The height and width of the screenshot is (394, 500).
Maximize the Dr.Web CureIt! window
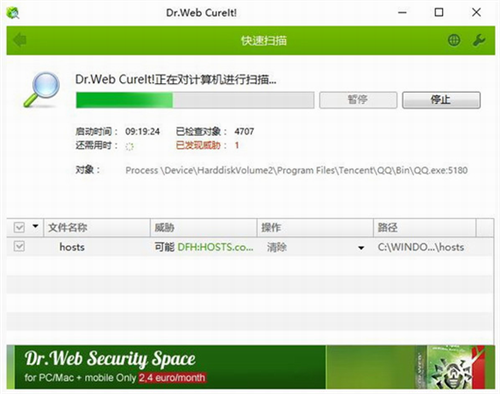439,13
